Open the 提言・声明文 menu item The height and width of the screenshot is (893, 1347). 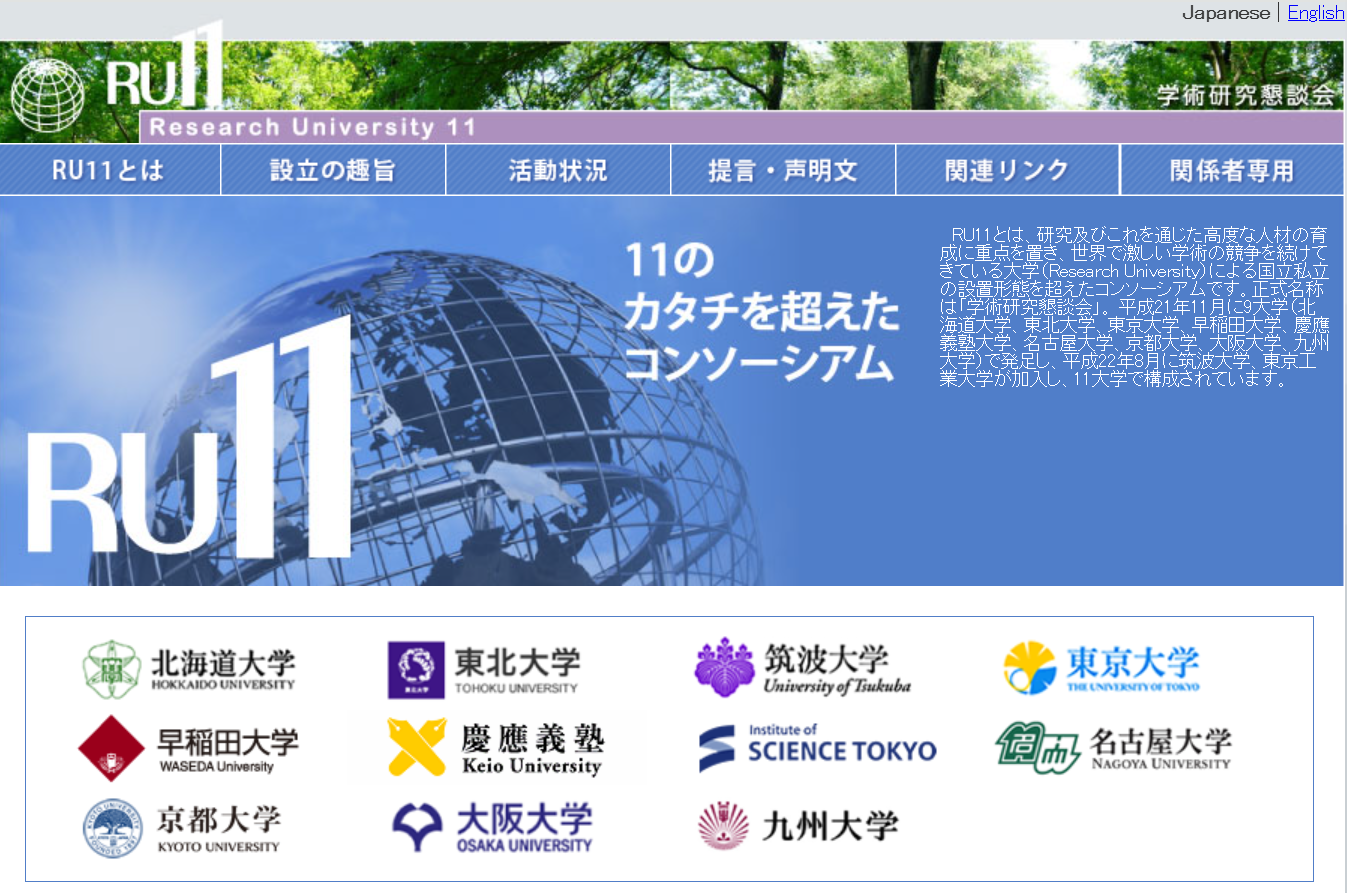(783, 170)
